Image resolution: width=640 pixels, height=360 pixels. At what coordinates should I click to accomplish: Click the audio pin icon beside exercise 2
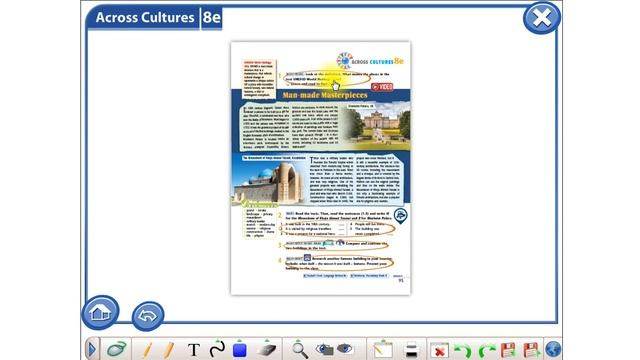400,216
